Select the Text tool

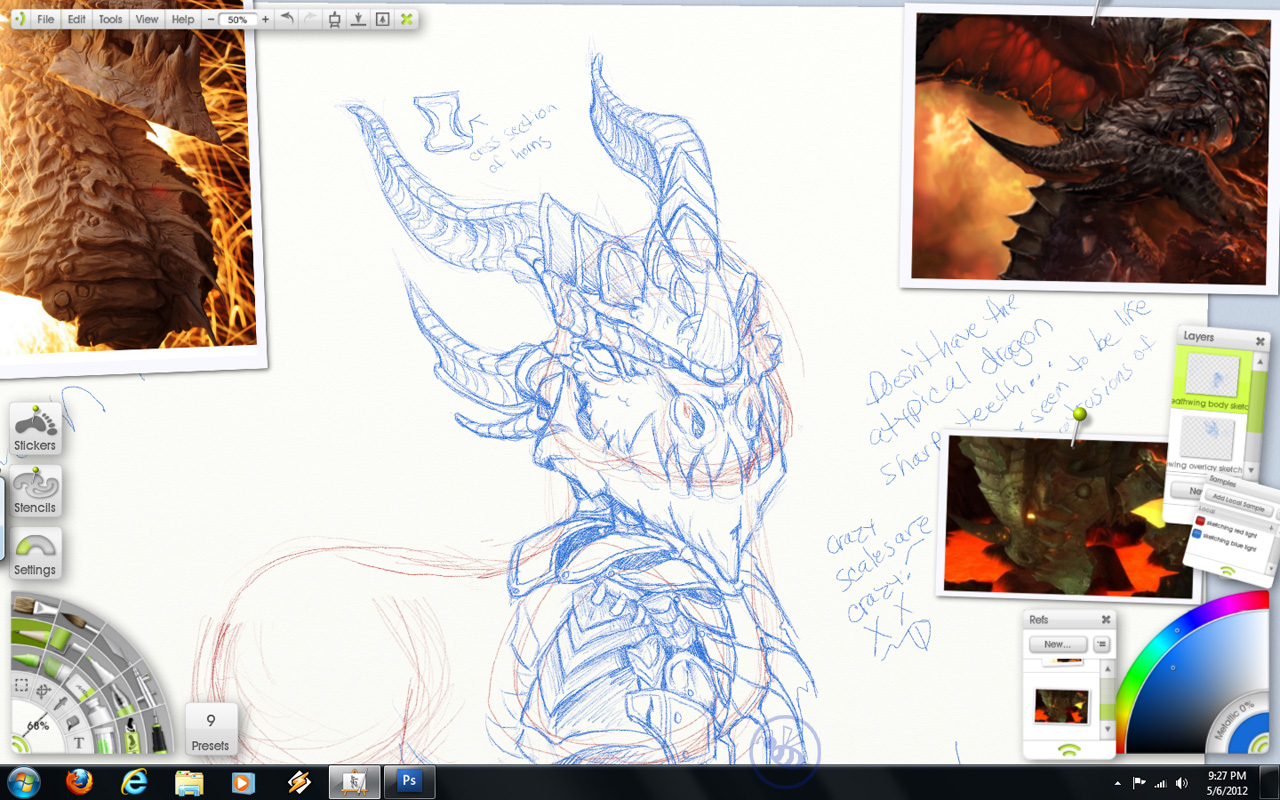pyautogui.click(x=79, y=742)
